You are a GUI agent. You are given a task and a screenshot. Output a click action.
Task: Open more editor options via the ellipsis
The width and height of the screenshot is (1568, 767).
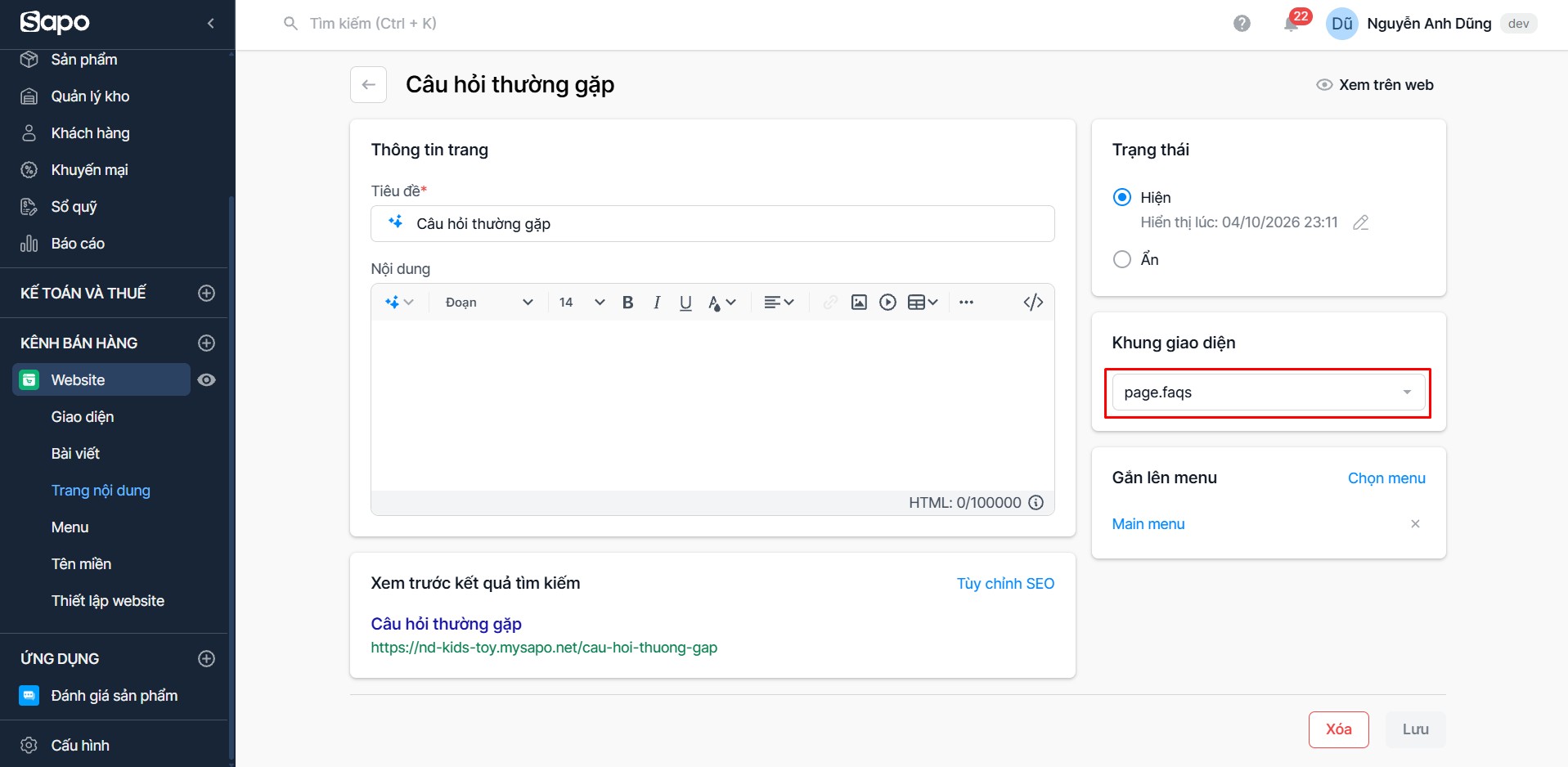click(966, 303)
